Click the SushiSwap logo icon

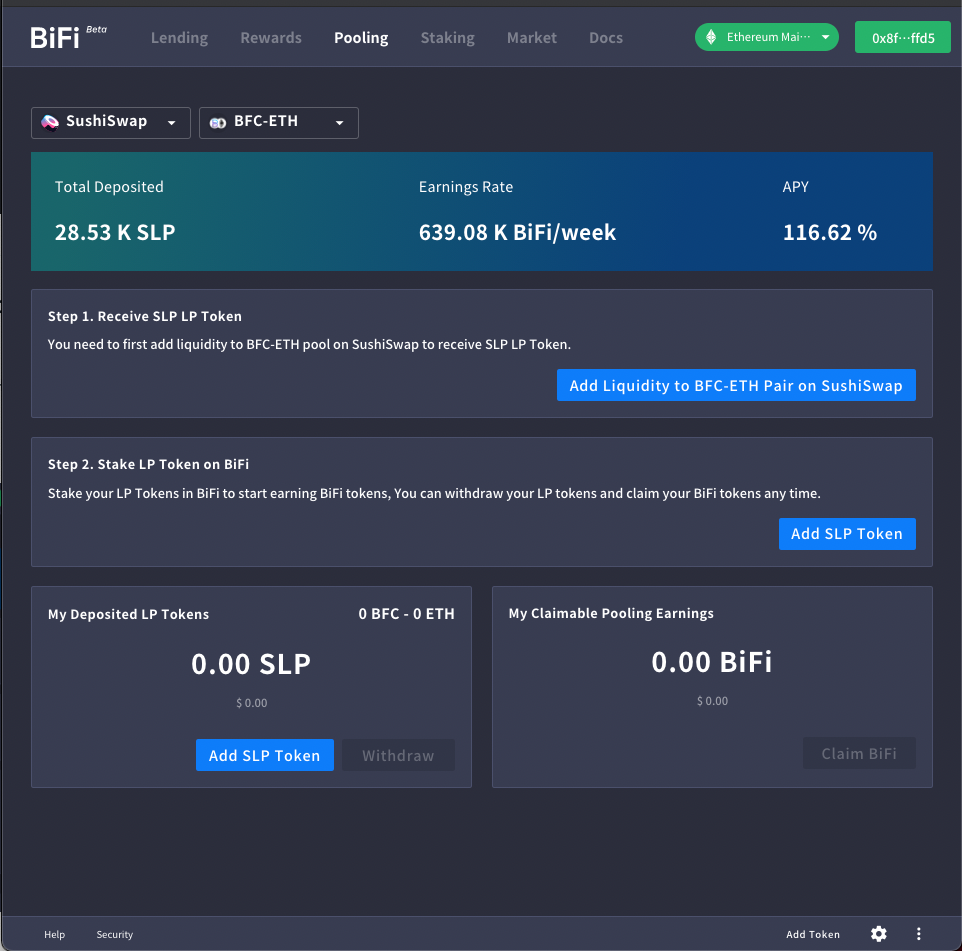point(50,123)
